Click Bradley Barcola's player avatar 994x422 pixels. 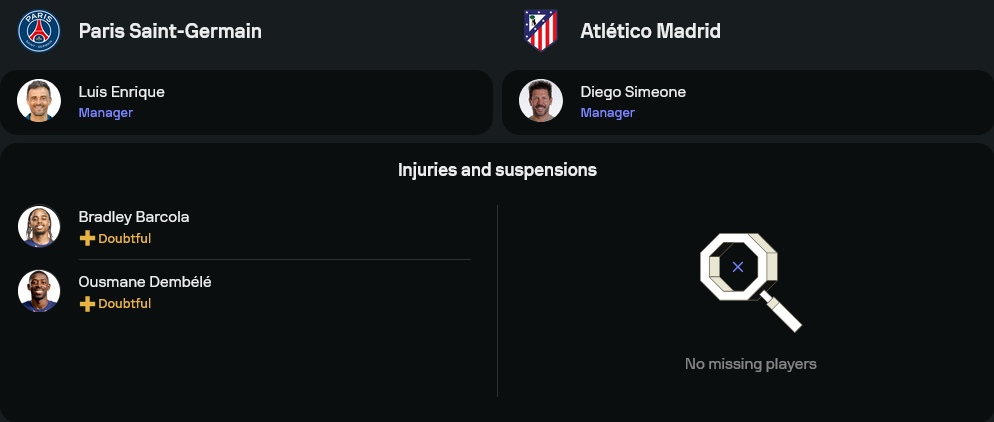pos(39,226)
